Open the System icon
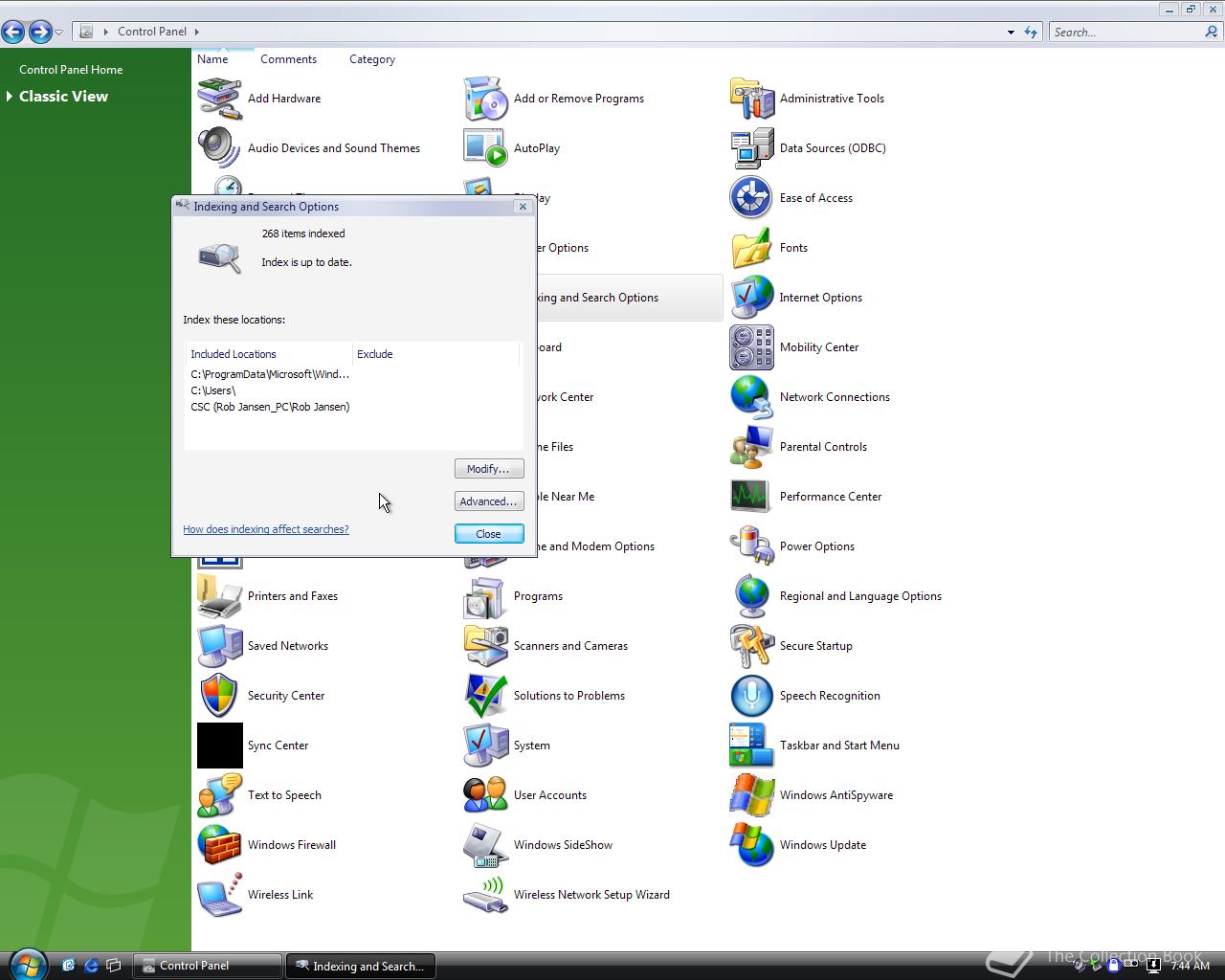 [x=485, y=746]
